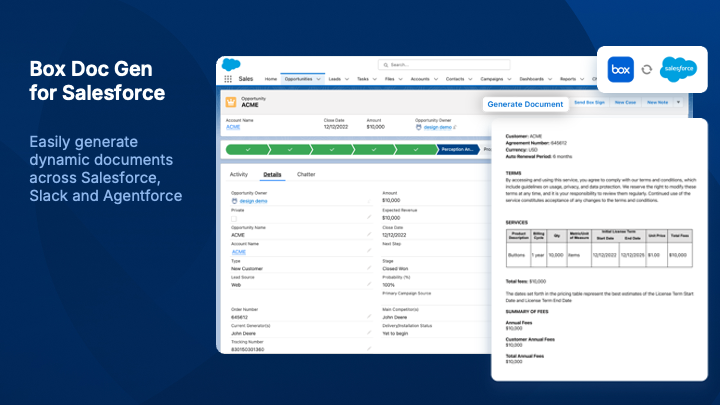Open the App Launcher grid icon
This screenshot has width=720, height=405.
point(226,78)
